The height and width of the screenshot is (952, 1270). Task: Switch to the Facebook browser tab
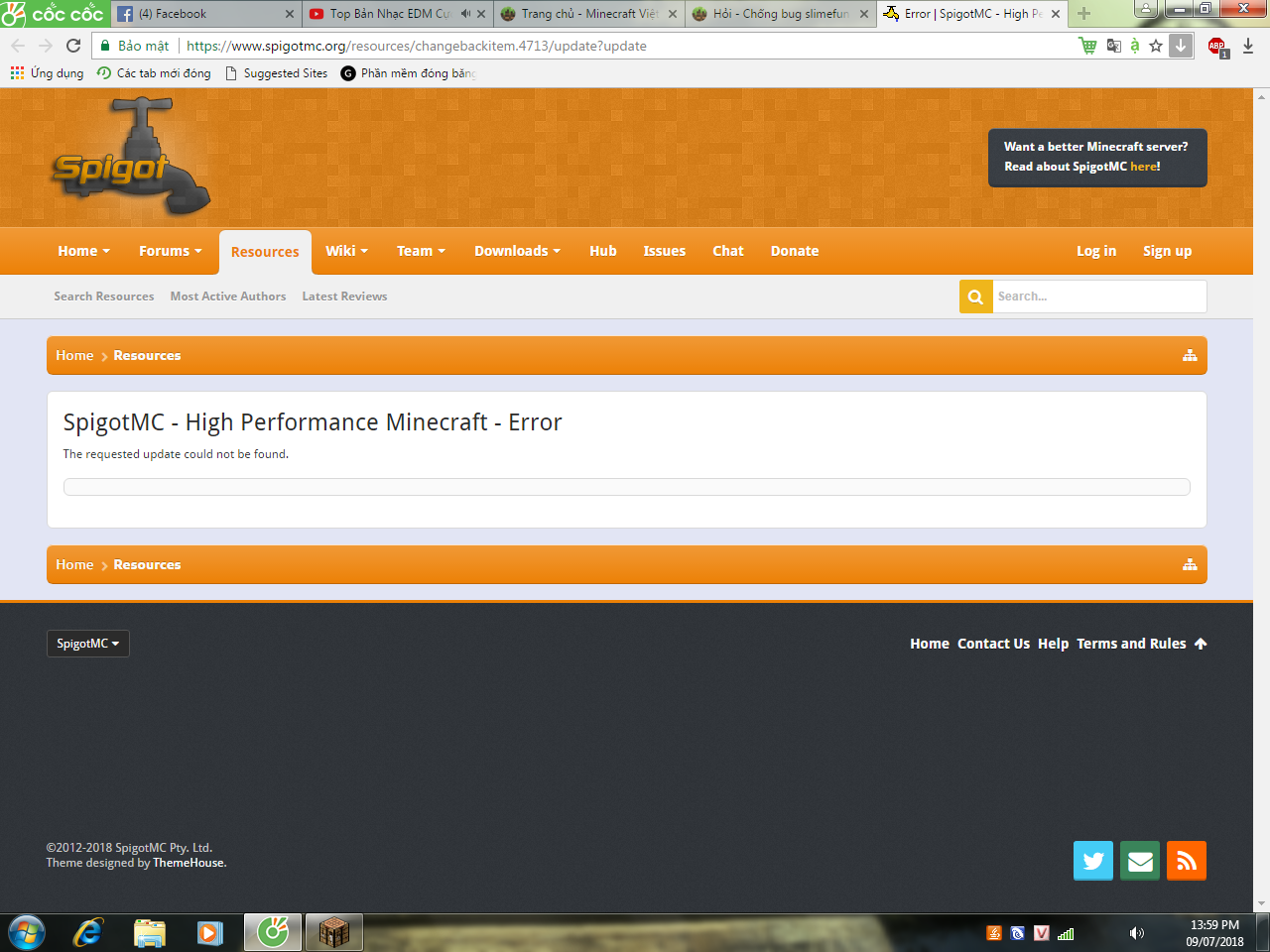point(205,14)
